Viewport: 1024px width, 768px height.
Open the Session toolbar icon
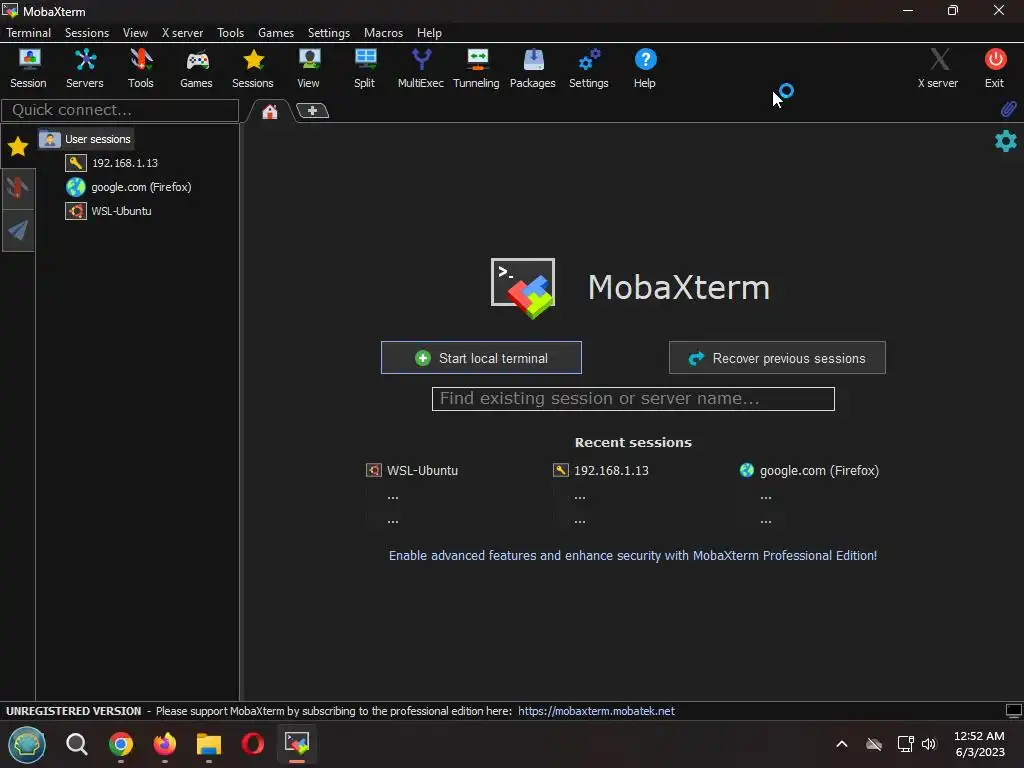tap(28, 69)
